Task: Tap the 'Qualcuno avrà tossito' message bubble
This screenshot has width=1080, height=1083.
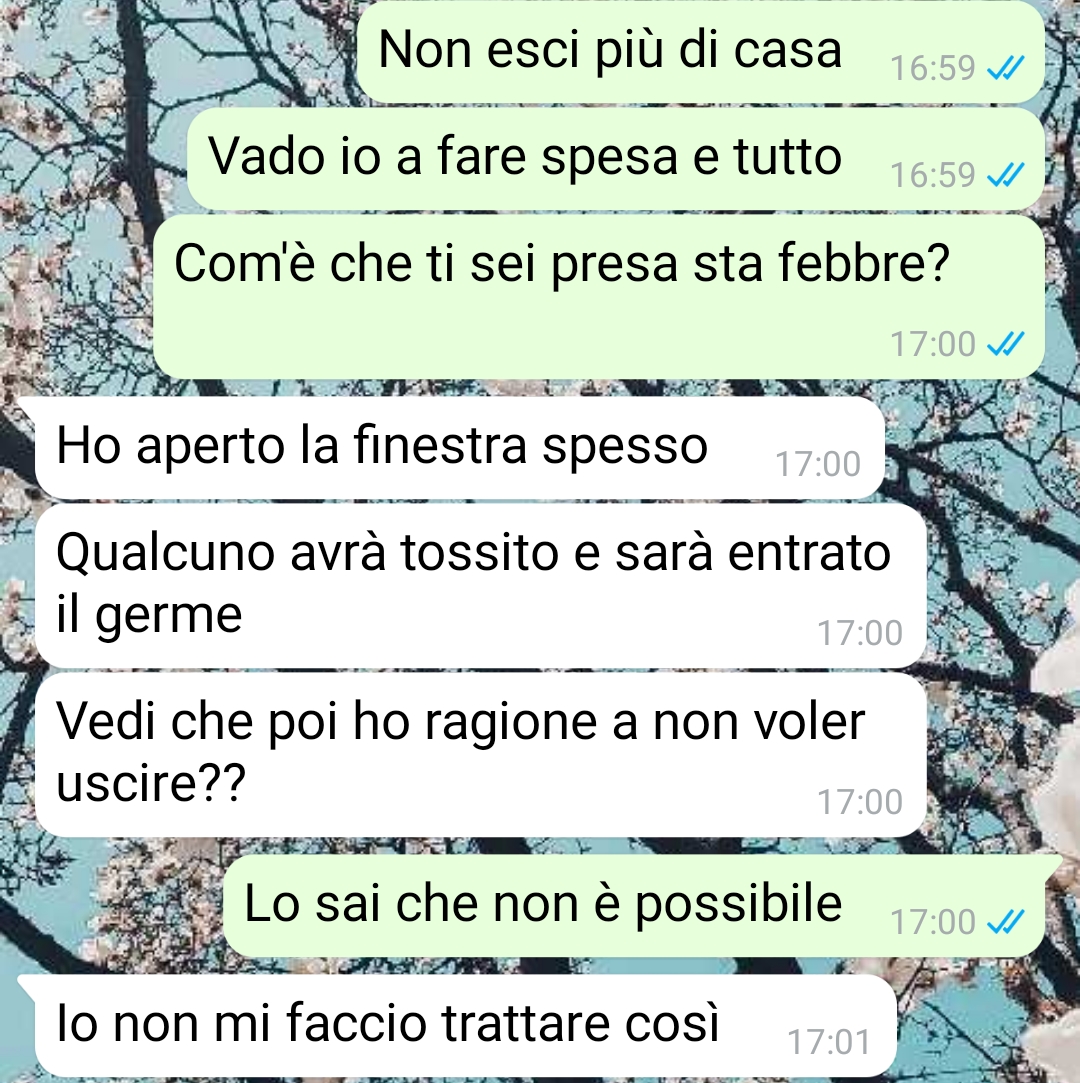Action: (x=481, y=586)
